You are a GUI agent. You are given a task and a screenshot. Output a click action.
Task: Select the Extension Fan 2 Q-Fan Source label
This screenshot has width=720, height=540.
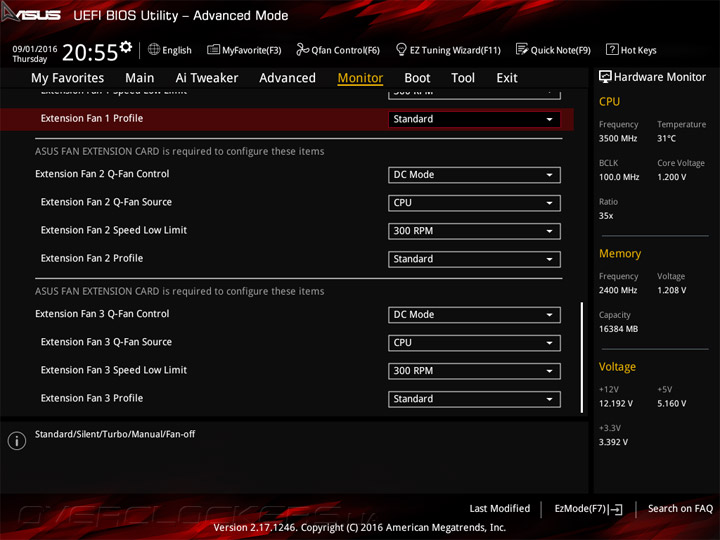(106, 202)
